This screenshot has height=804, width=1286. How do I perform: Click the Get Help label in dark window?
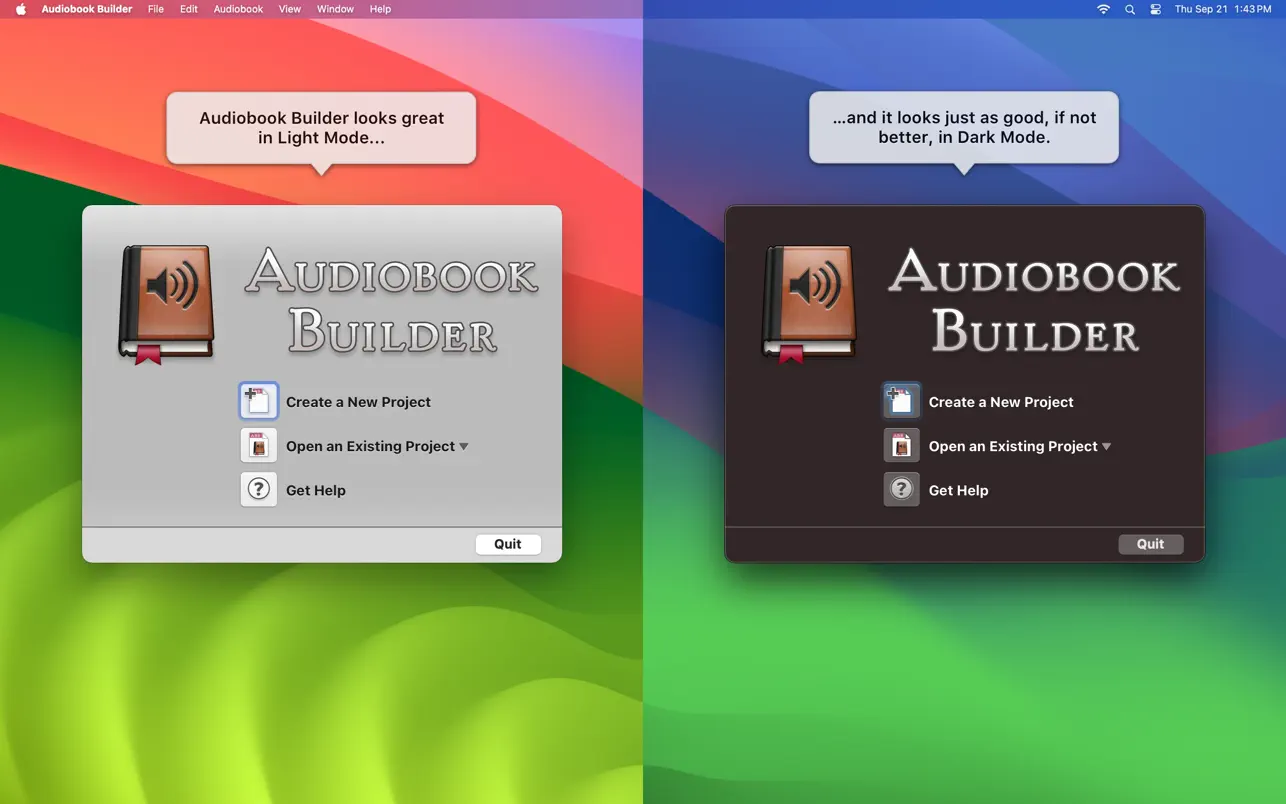[x=959, y=490]
